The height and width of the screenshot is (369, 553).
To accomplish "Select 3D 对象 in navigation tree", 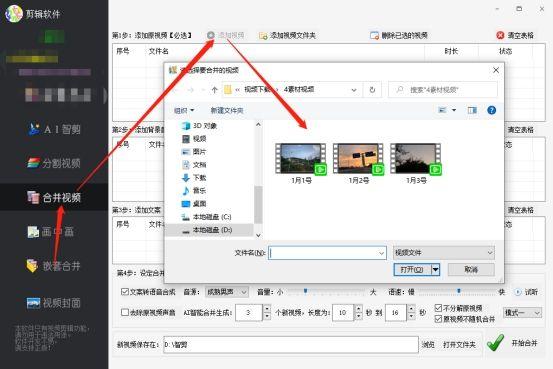I will point(199,126).
